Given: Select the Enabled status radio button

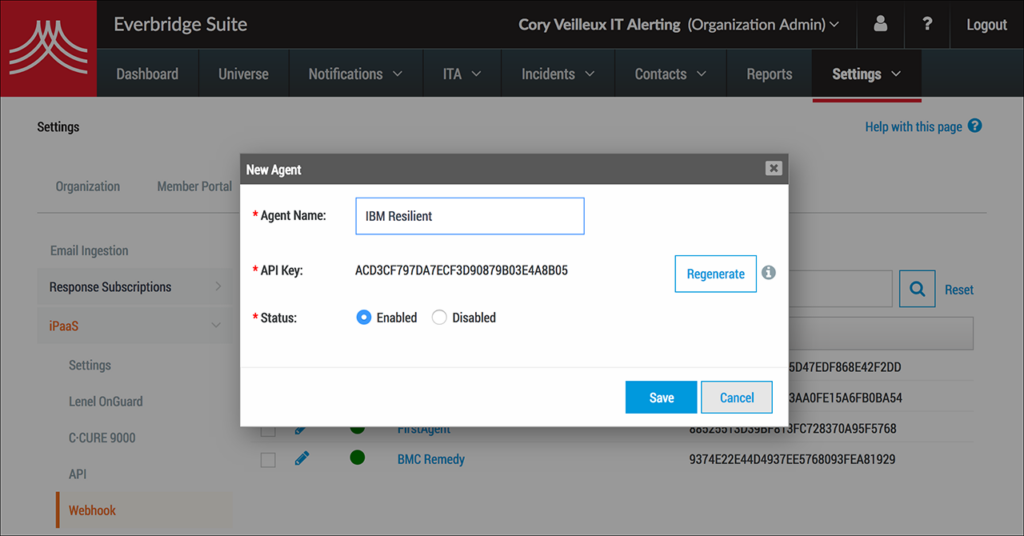Looking at the screenshot, I should [x=364, y=317].
